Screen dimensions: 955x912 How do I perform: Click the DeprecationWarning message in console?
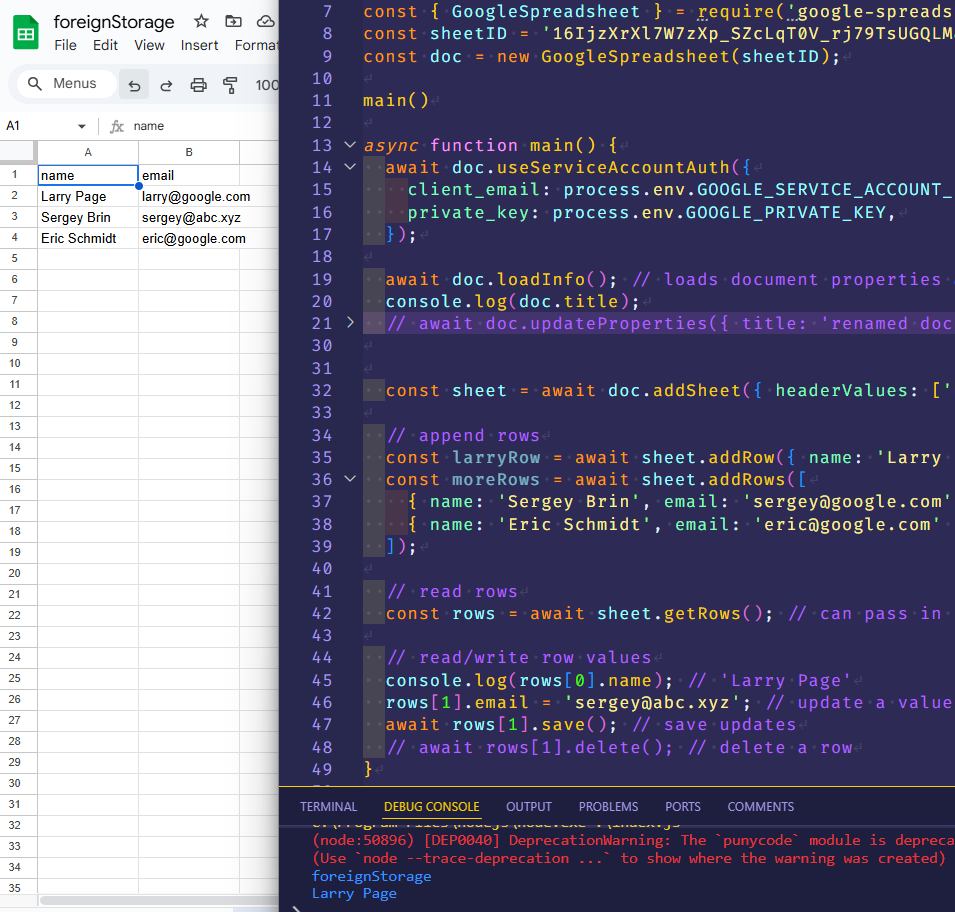click(633, 841)
